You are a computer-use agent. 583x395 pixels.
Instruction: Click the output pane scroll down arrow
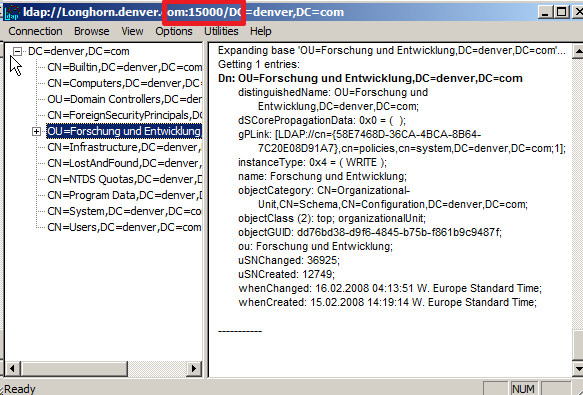pyautogui.click(x=578, y=369)
